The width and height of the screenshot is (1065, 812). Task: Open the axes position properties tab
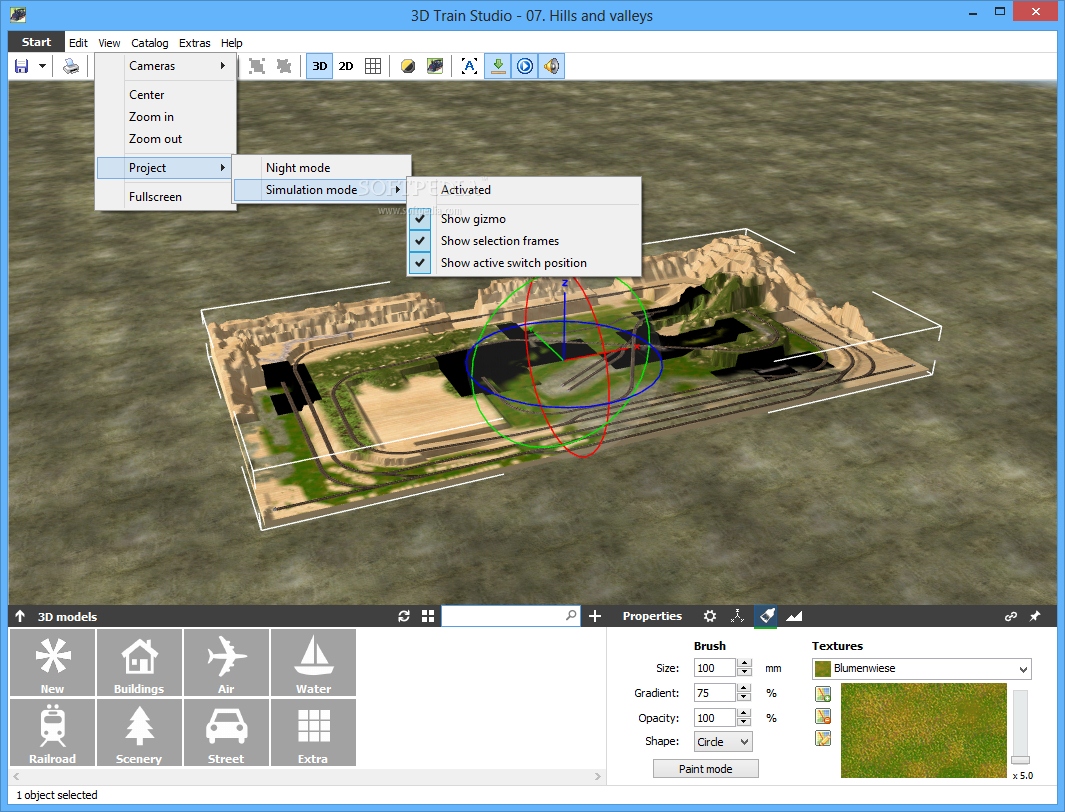coord(737,616)
